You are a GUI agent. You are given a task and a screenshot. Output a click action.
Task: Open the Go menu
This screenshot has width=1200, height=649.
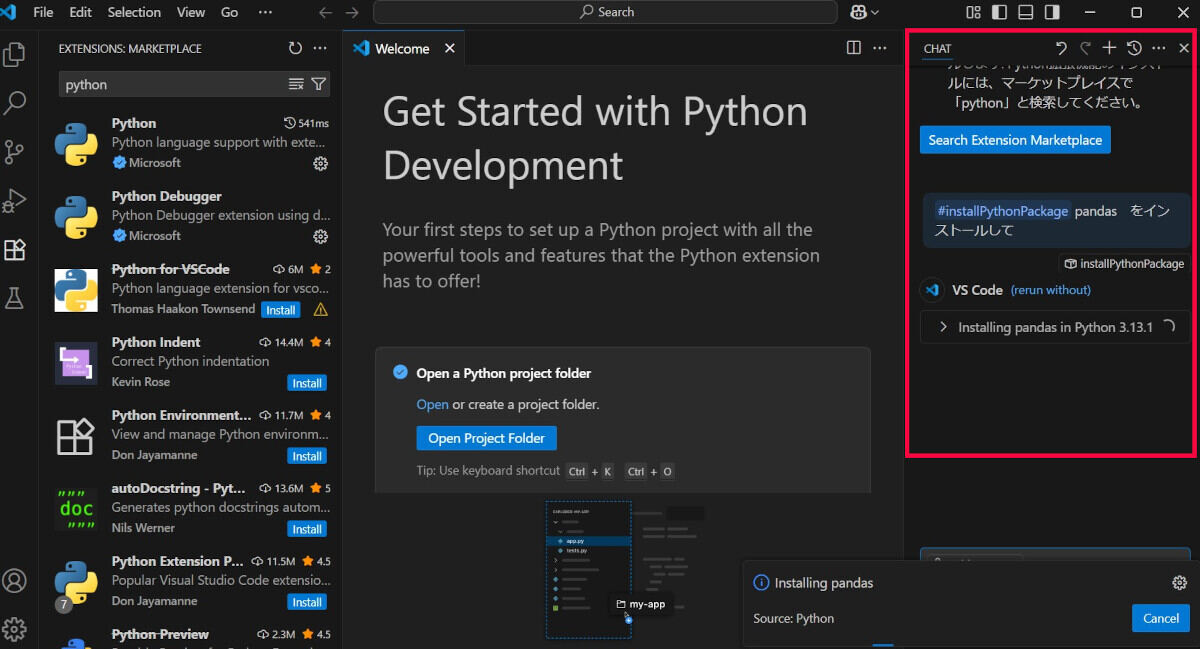230,12
